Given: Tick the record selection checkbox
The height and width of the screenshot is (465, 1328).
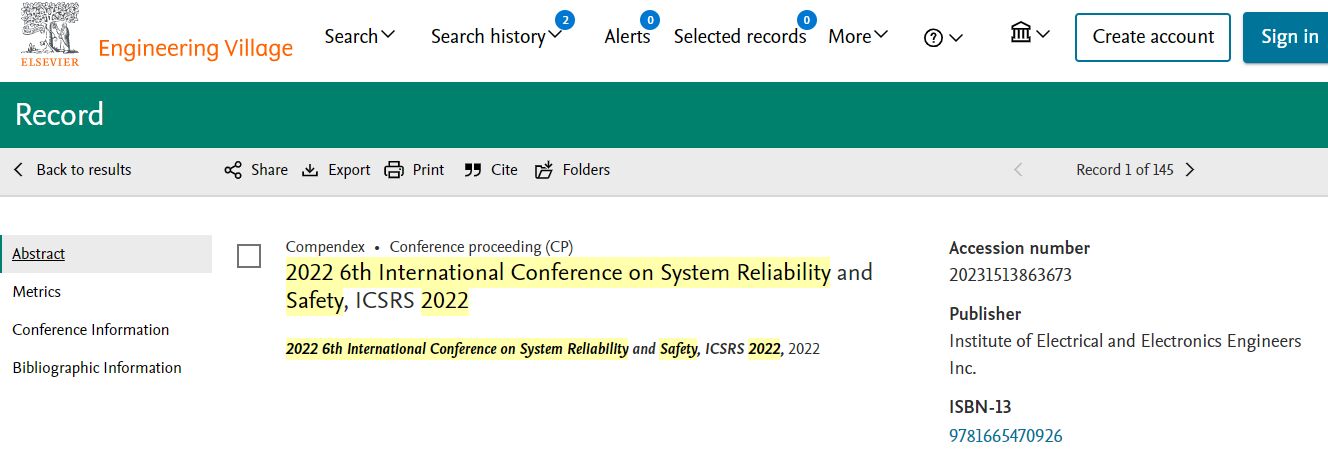Looking at the screenshot, I should coord(249,256).
